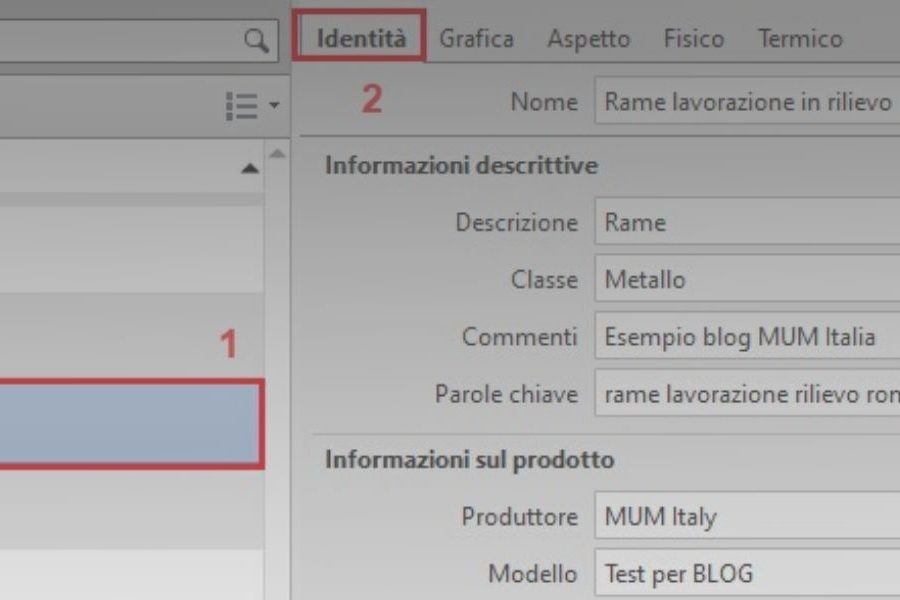
Task: Select the Identità tab
Action: (x=359, y=38)
